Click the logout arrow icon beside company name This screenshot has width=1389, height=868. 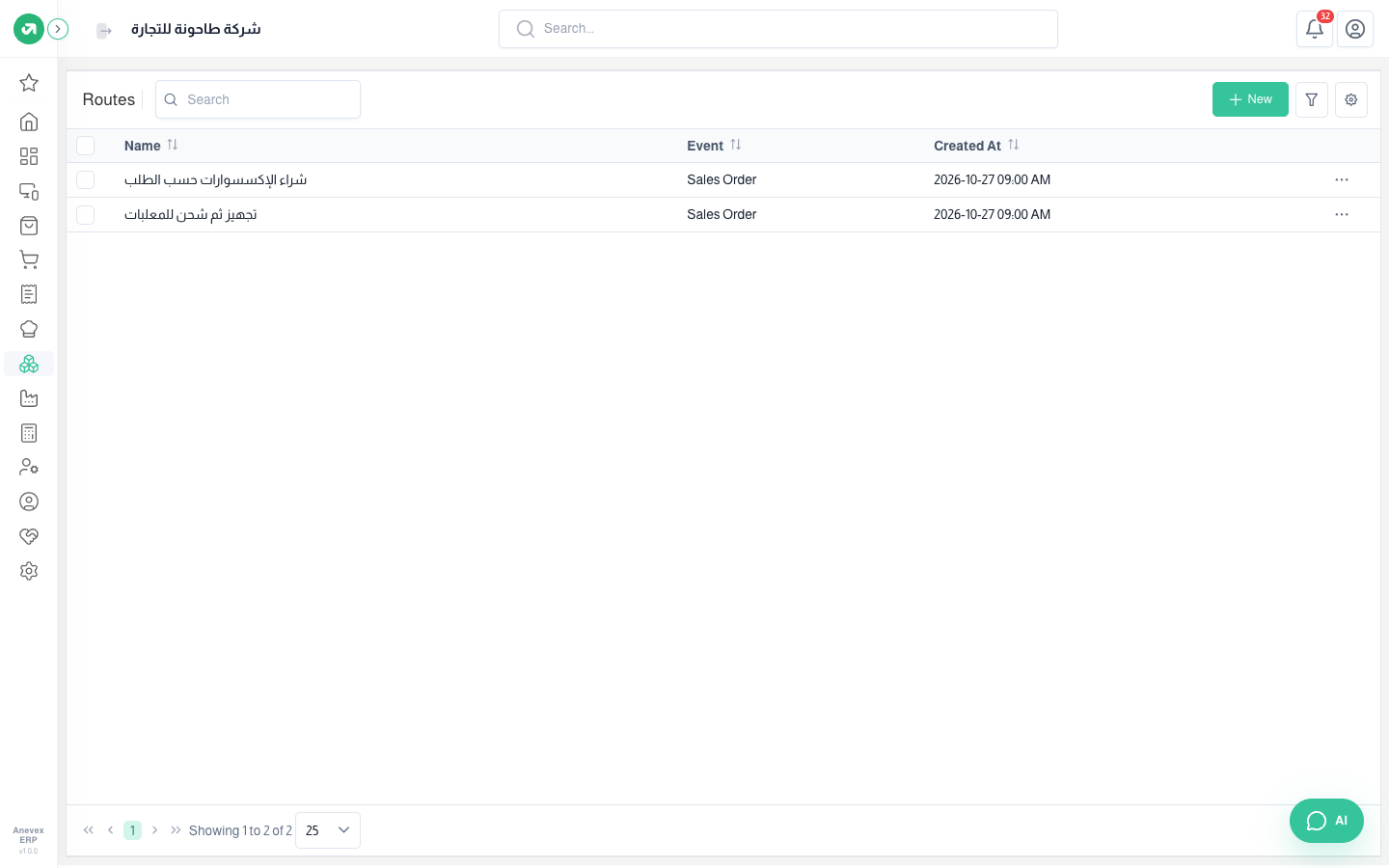coord(104,31)
